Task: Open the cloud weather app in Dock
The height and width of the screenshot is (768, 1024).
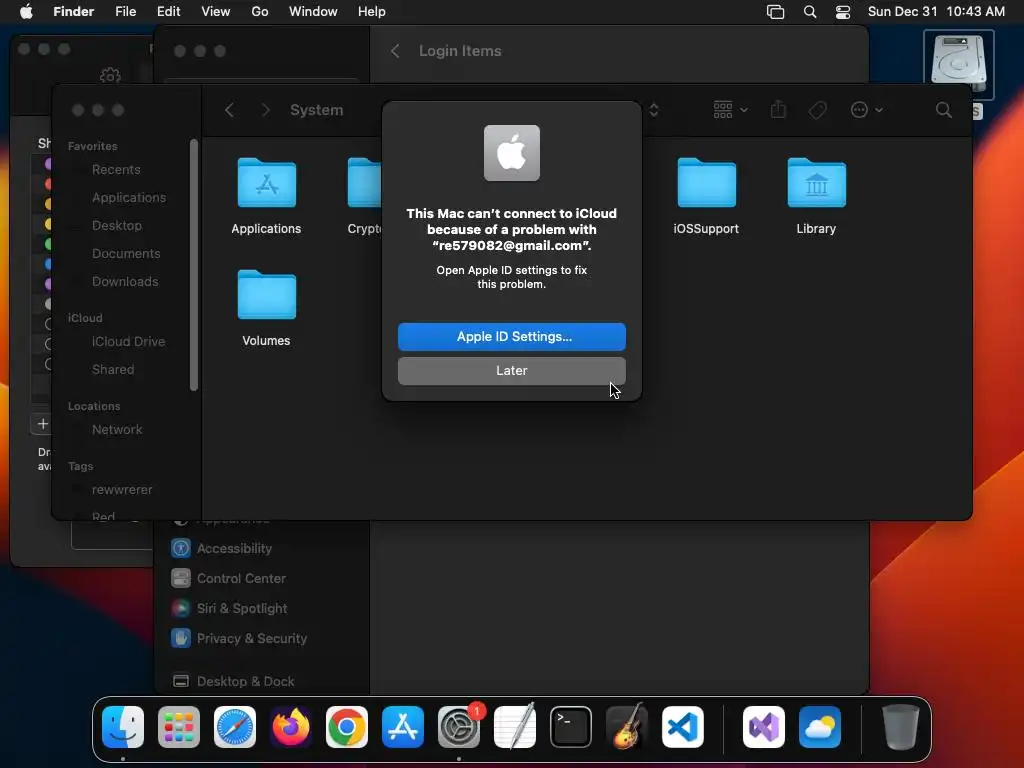Action: coord(820,727)
